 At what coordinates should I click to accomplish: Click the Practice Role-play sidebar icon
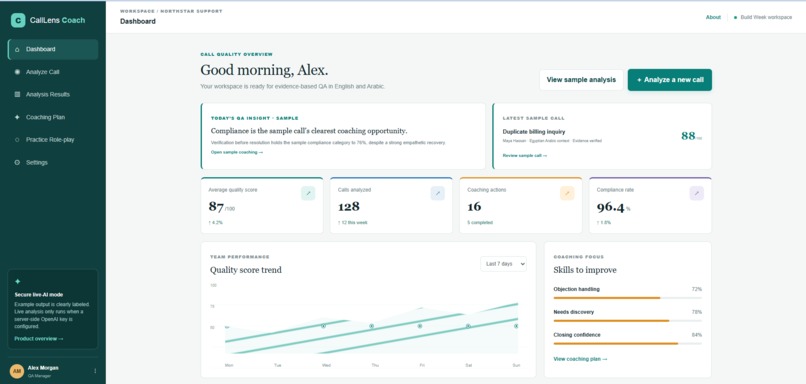click(x=17, y=140)
